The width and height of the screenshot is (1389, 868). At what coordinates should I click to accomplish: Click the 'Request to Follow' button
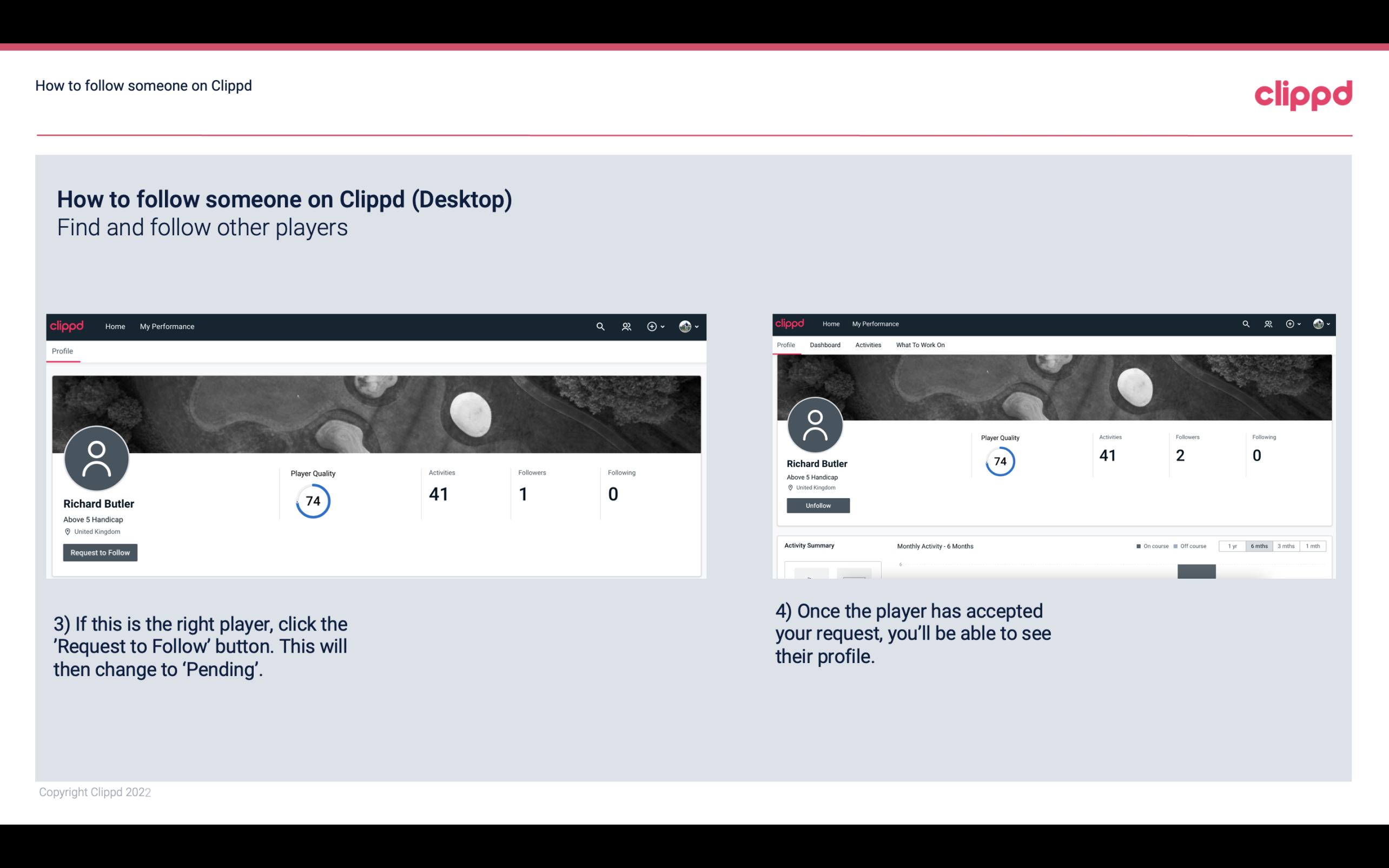click(100, 552)
